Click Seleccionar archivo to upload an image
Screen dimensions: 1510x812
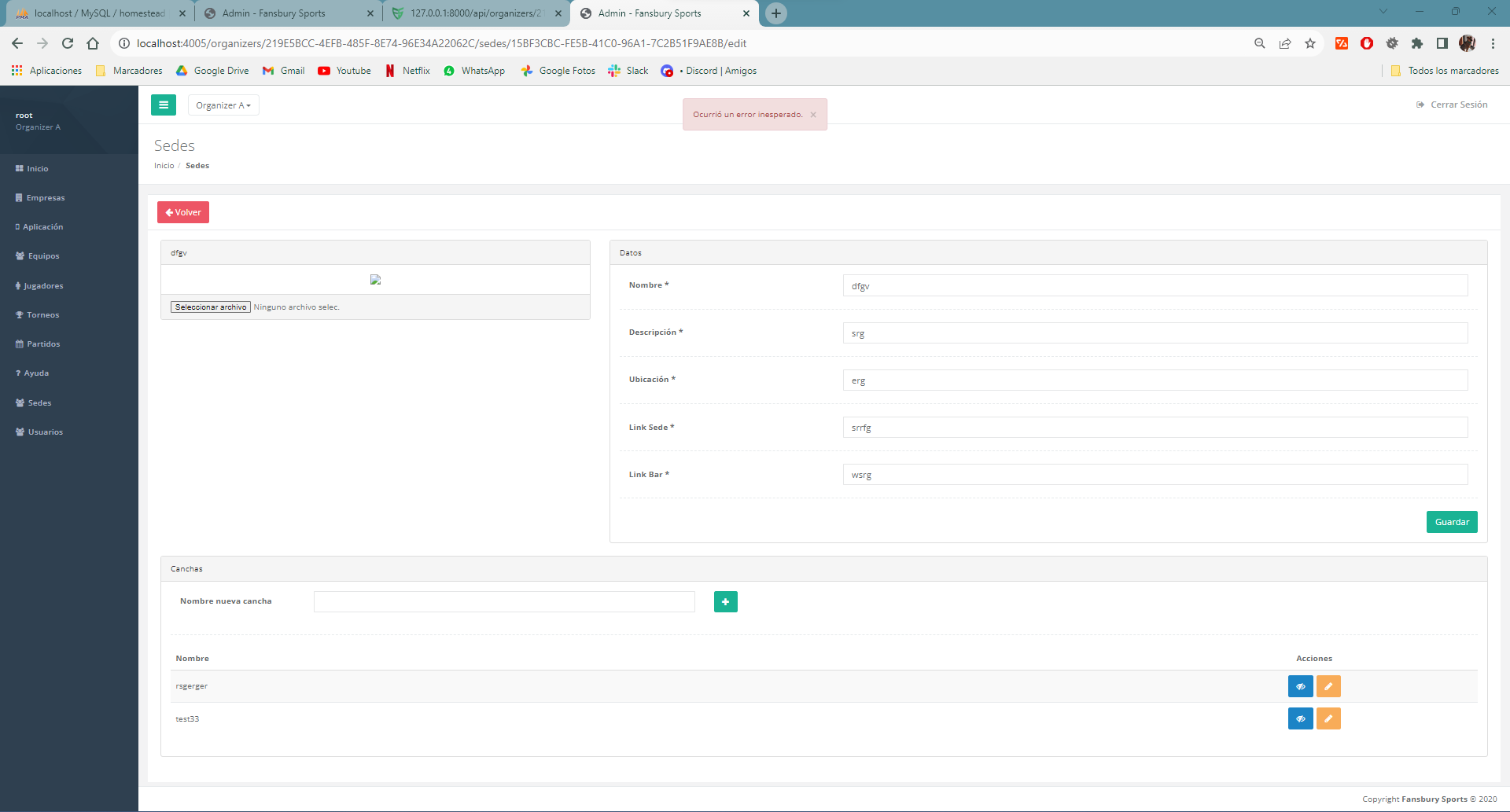click(211, 307)
